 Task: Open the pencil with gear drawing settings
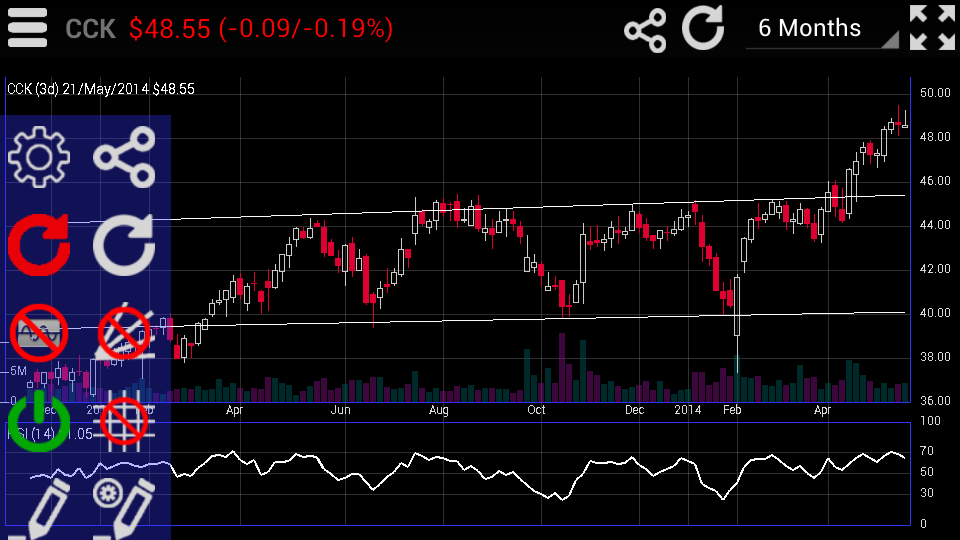124,509
